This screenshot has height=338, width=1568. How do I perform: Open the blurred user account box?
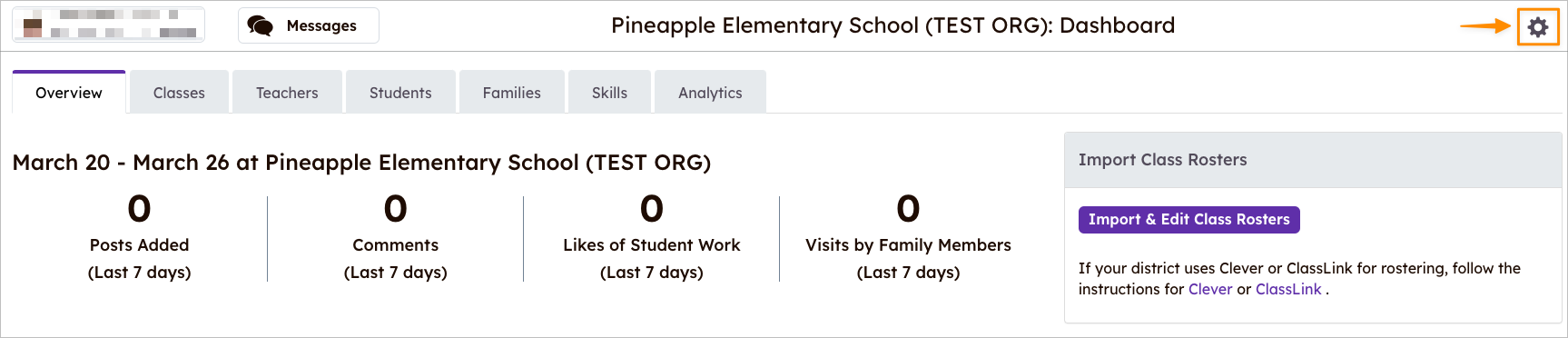coord(109,25)
